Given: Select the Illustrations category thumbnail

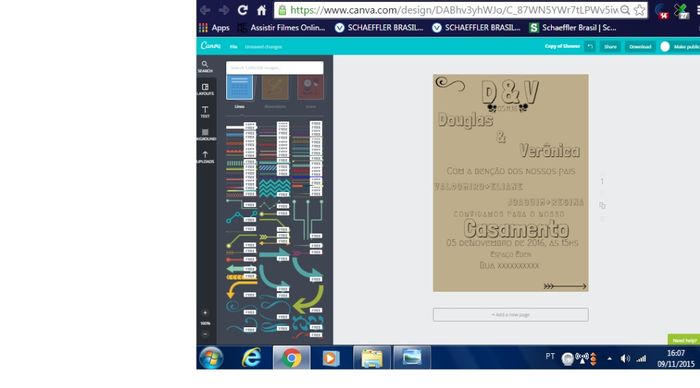Looking at the screenshot, I should (275, 88).
